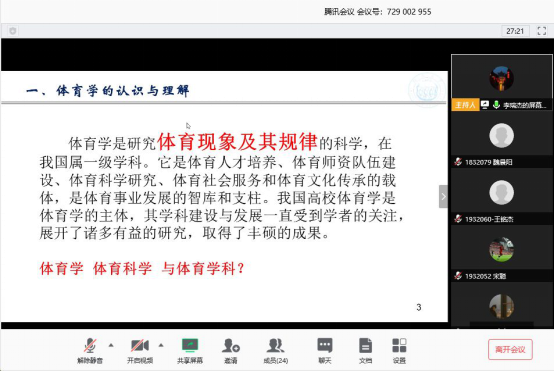Expand video options arrow beside camera
554x371 pixels.
coord(161,345)
